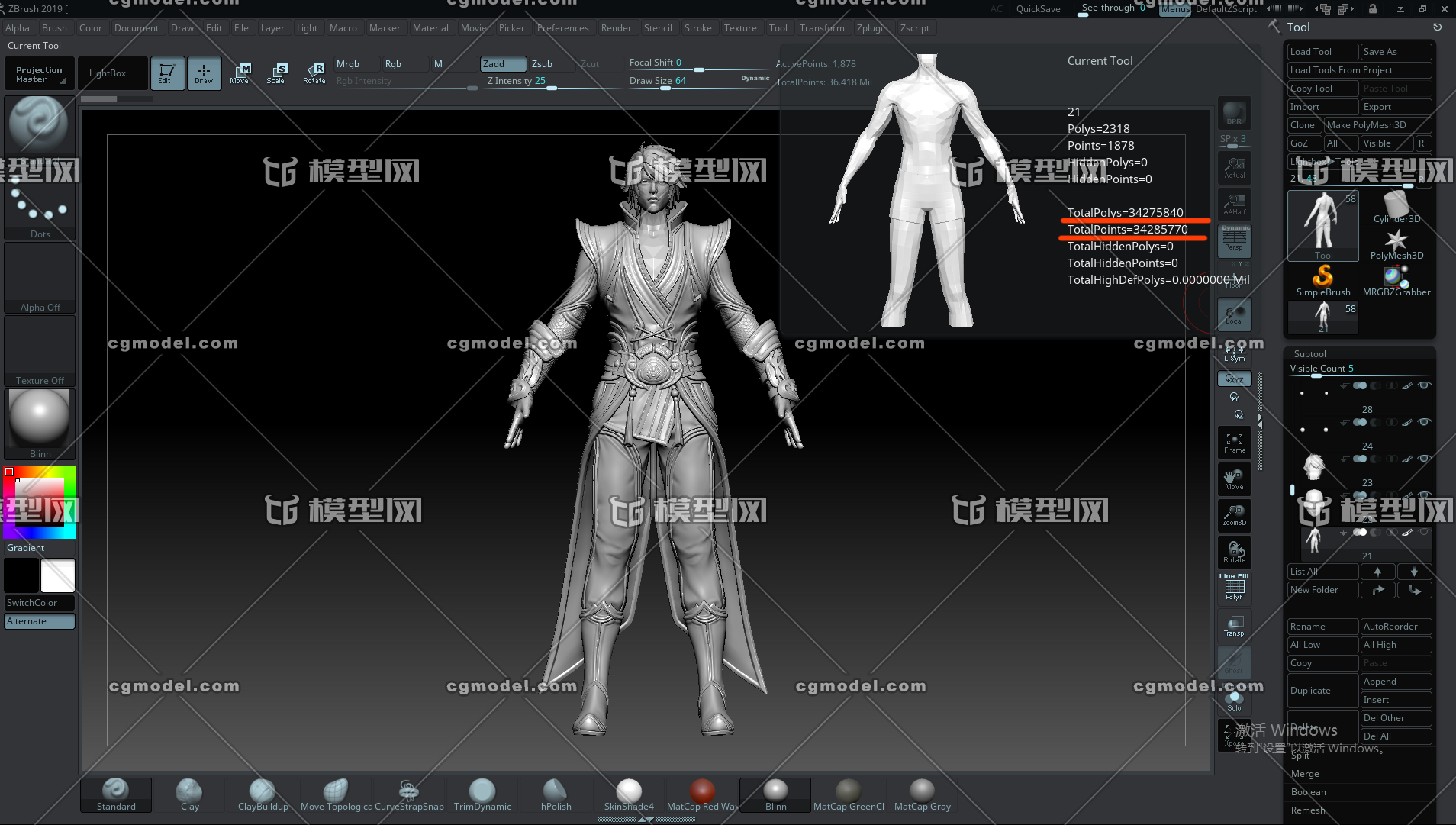Select the hPolish brush

coord(556,795)
